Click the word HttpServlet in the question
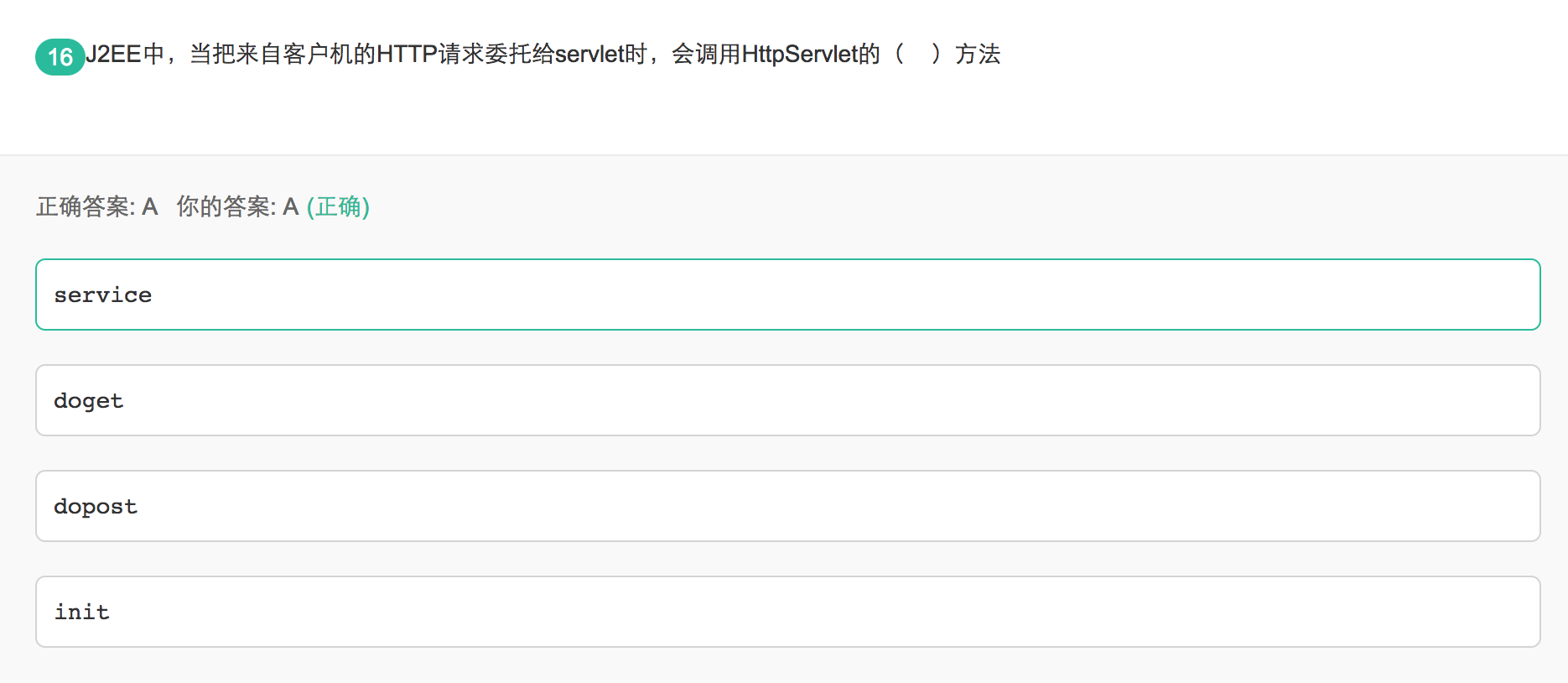Screen dimensions: 1568x683 click(x=800, y=55)
